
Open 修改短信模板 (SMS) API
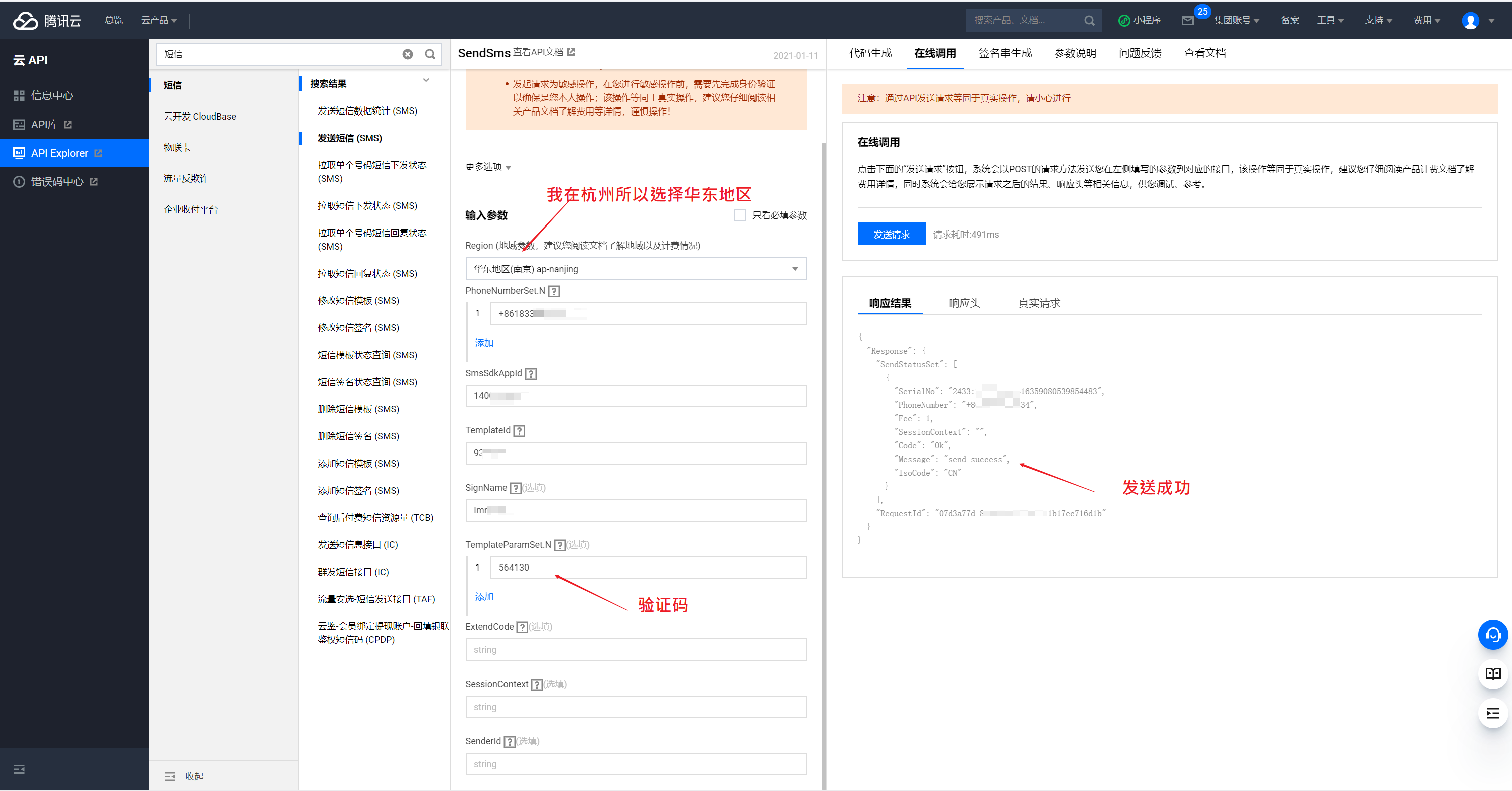[358, 301]
